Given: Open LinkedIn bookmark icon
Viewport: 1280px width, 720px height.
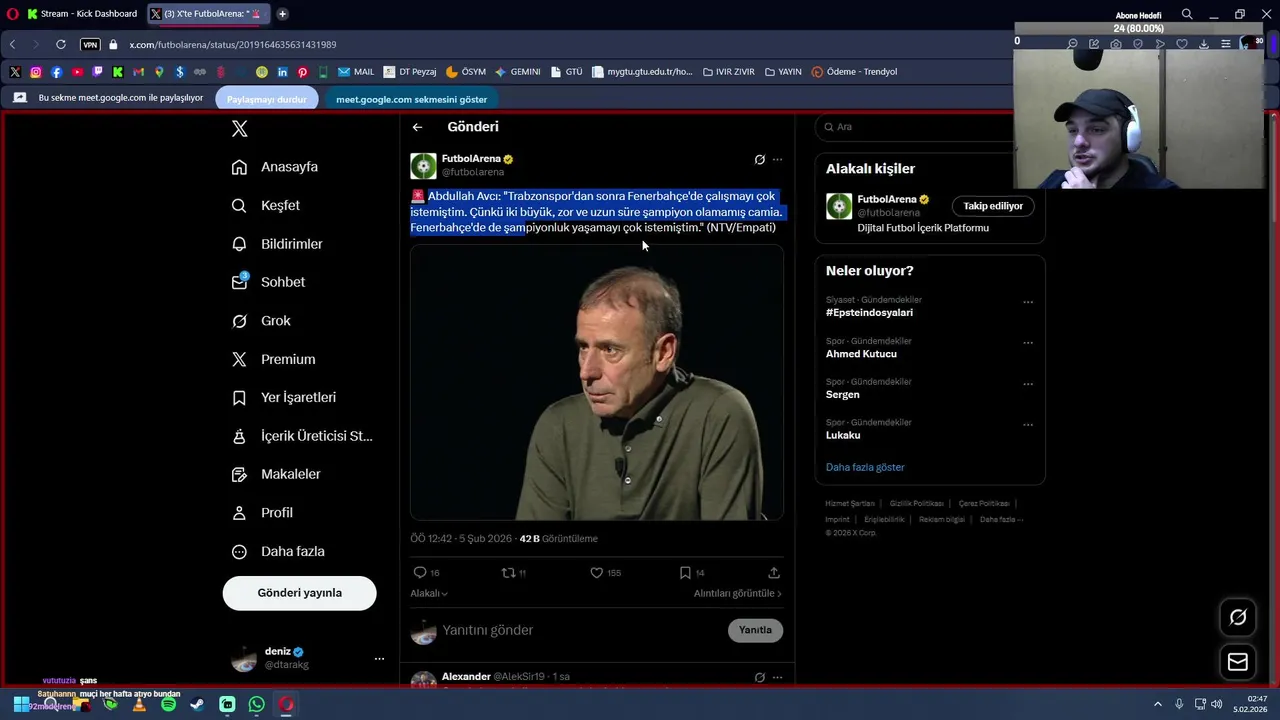Looking at the screenshot, I should point(283,72).
